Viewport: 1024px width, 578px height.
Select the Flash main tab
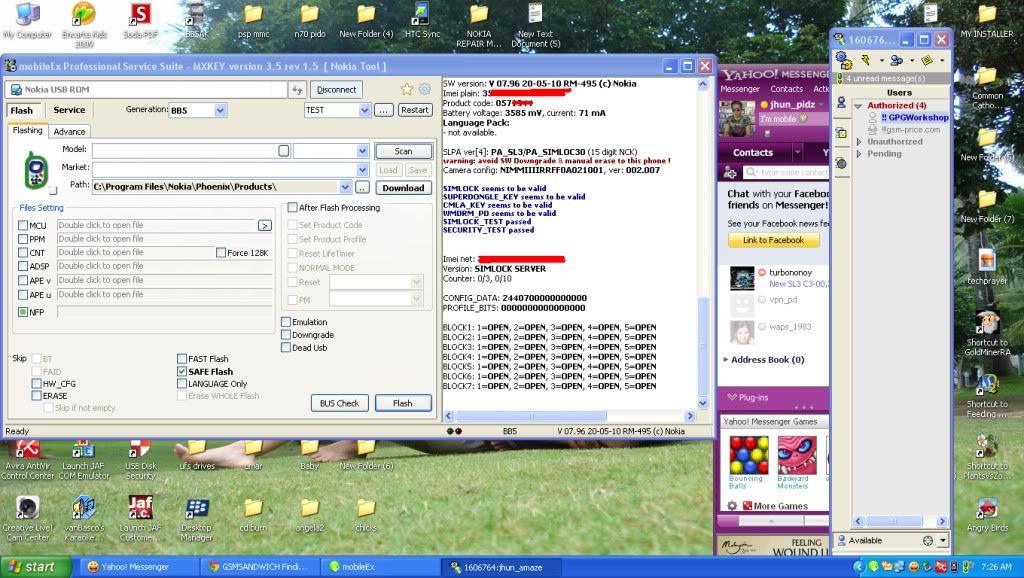[x=22, y=110]
